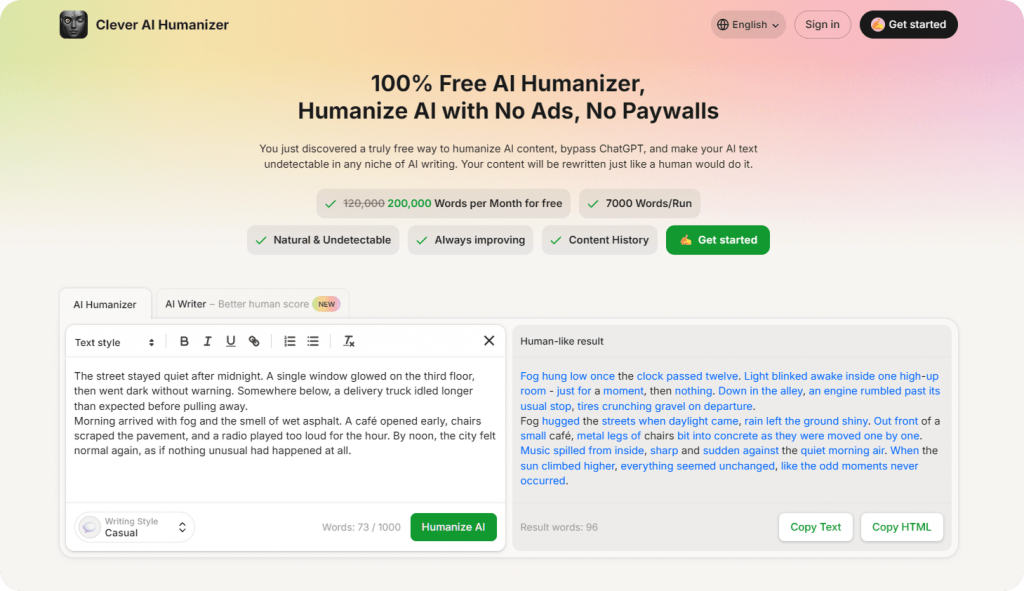Clear text formatting with the Tx icon
Image resolution: width=1024 pixels, height=591 pixels.
(349, 341)
